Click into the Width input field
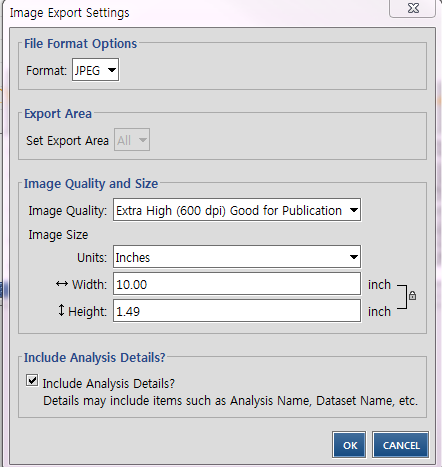The width and height of the screenshot is (442, 467). click(x=237, y=284)
